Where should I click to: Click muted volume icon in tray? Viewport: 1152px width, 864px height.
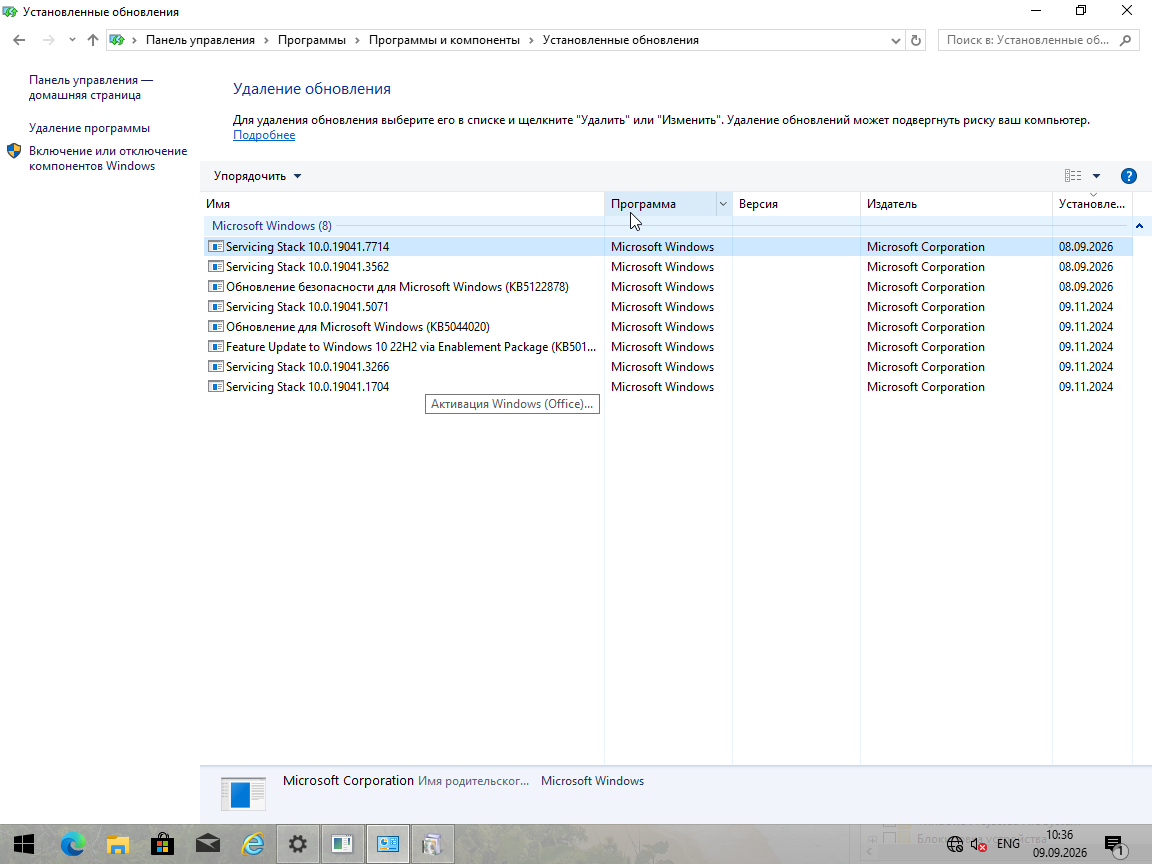[979, 844]
